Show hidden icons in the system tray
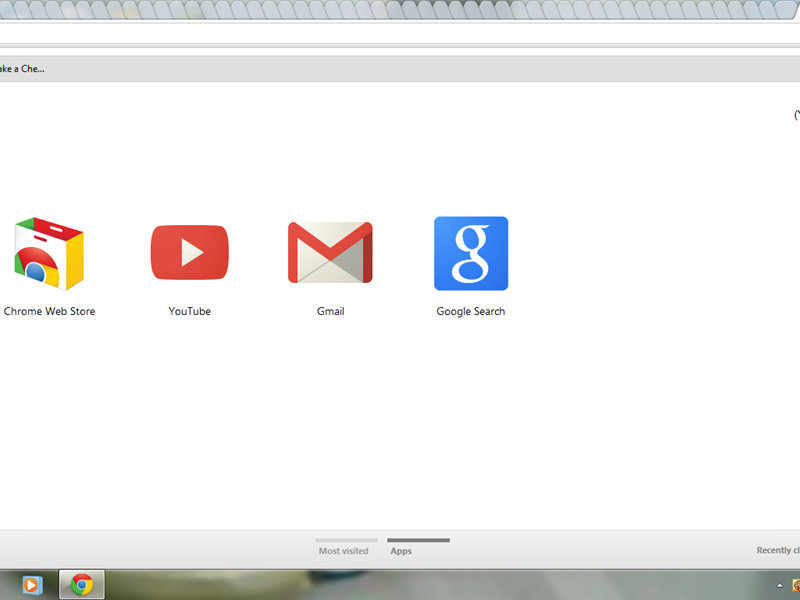 point(779,584)
